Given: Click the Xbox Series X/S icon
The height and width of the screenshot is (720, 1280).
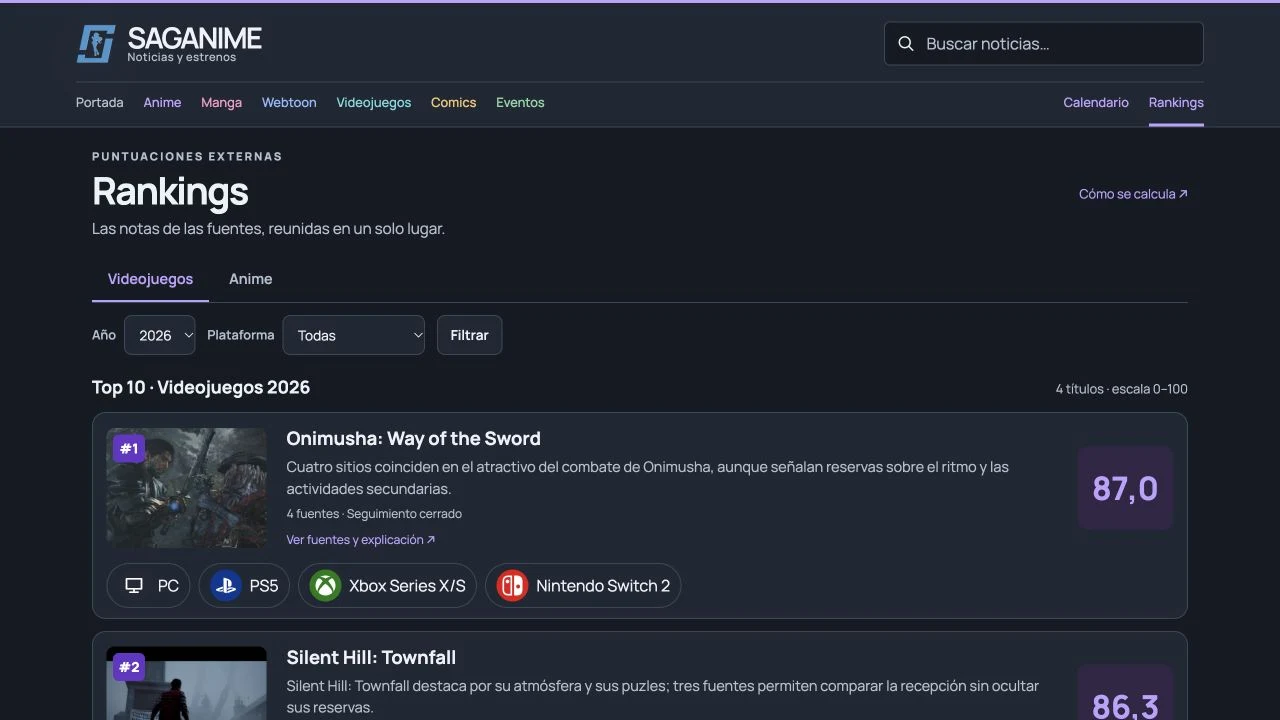Looking at the screenshot, I should pos(325,586).
